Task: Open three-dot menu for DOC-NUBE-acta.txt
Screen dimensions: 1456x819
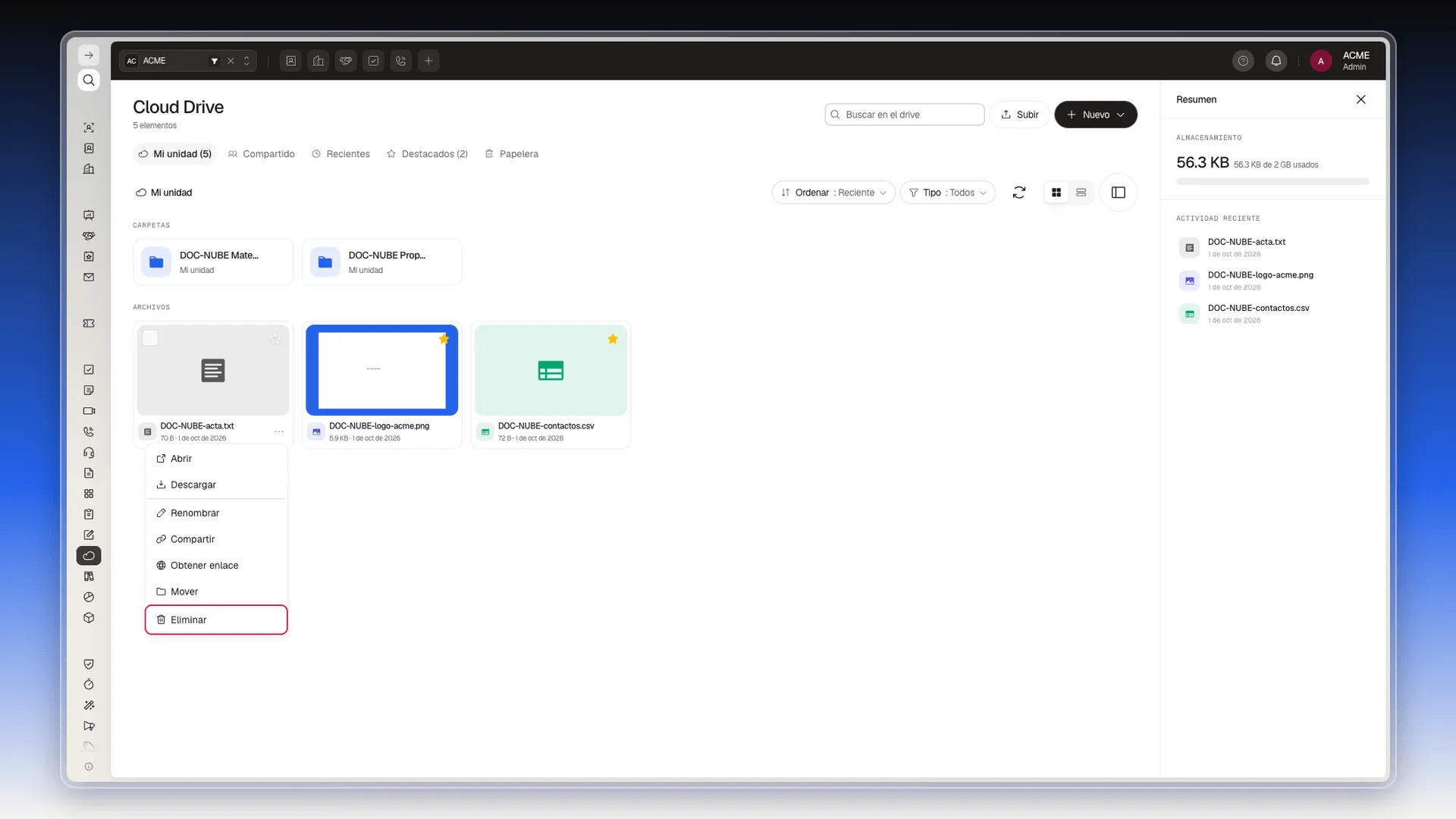Action: (279, 431)
